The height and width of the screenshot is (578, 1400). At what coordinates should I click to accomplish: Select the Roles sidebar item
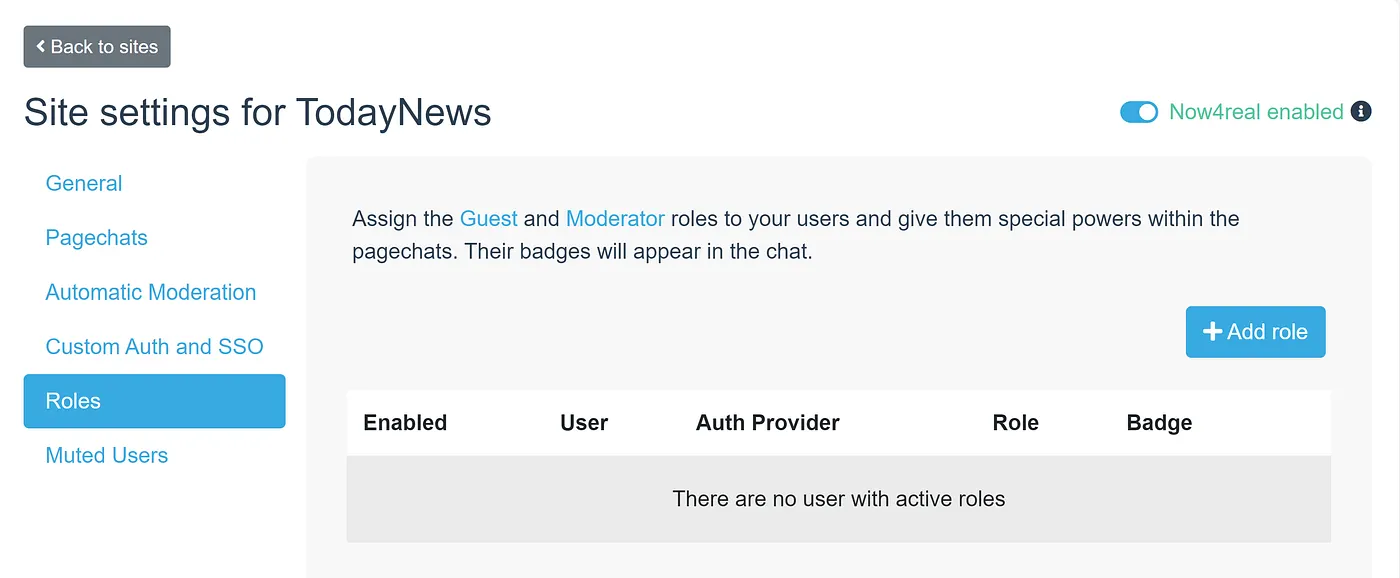tap(154, 401)
